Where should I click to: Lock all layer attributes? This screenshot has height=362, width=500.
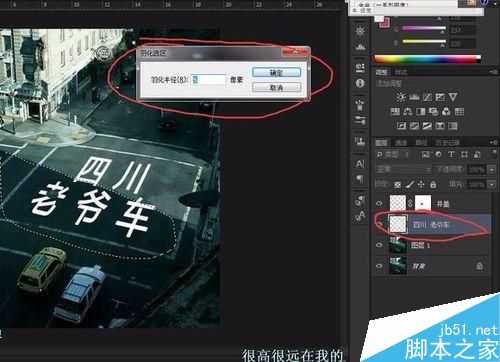pyautogui.click(x=433, y=184)
